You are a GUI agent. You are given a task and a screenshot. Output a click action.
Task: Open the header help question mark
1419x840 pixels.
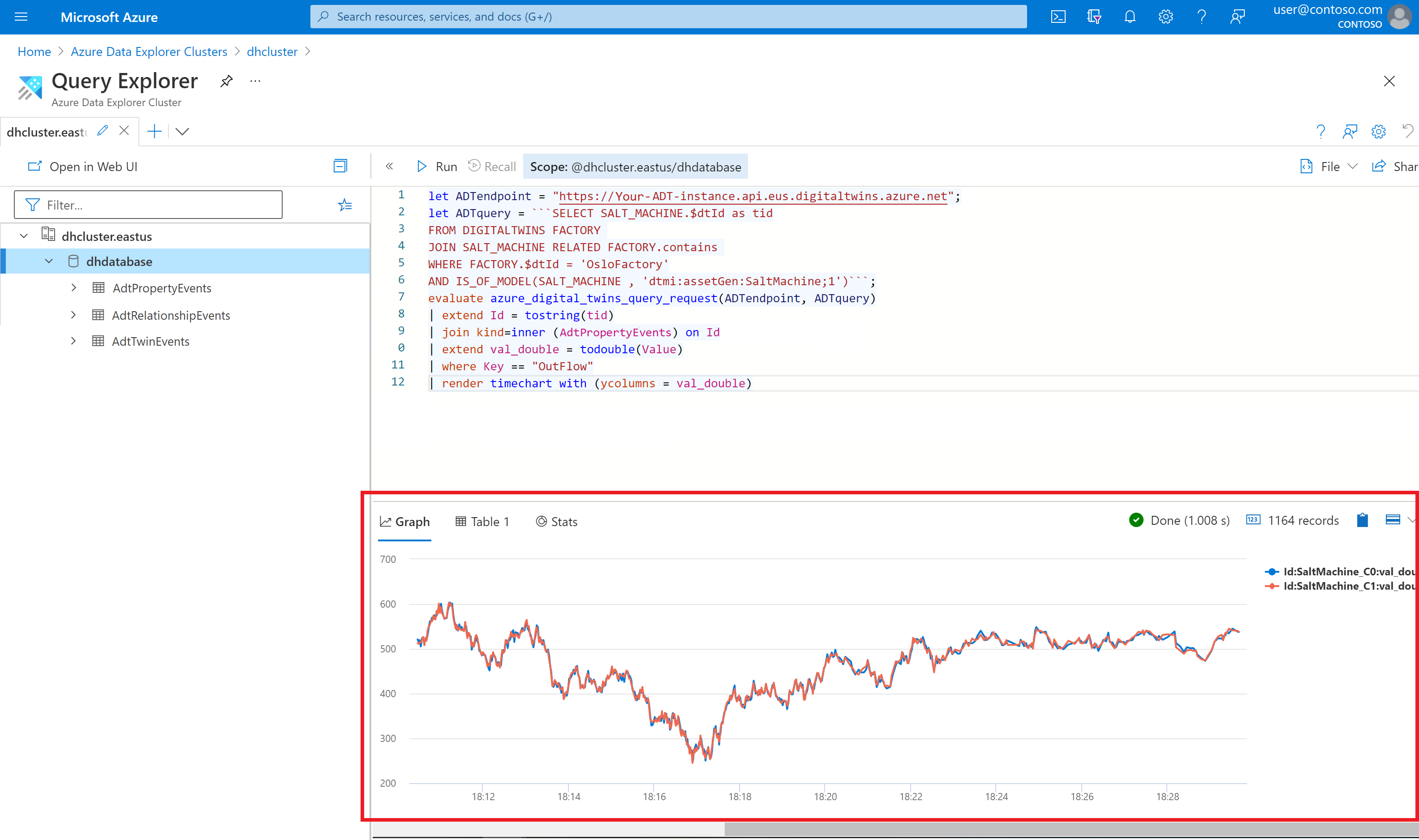(x=1202, y=17)
